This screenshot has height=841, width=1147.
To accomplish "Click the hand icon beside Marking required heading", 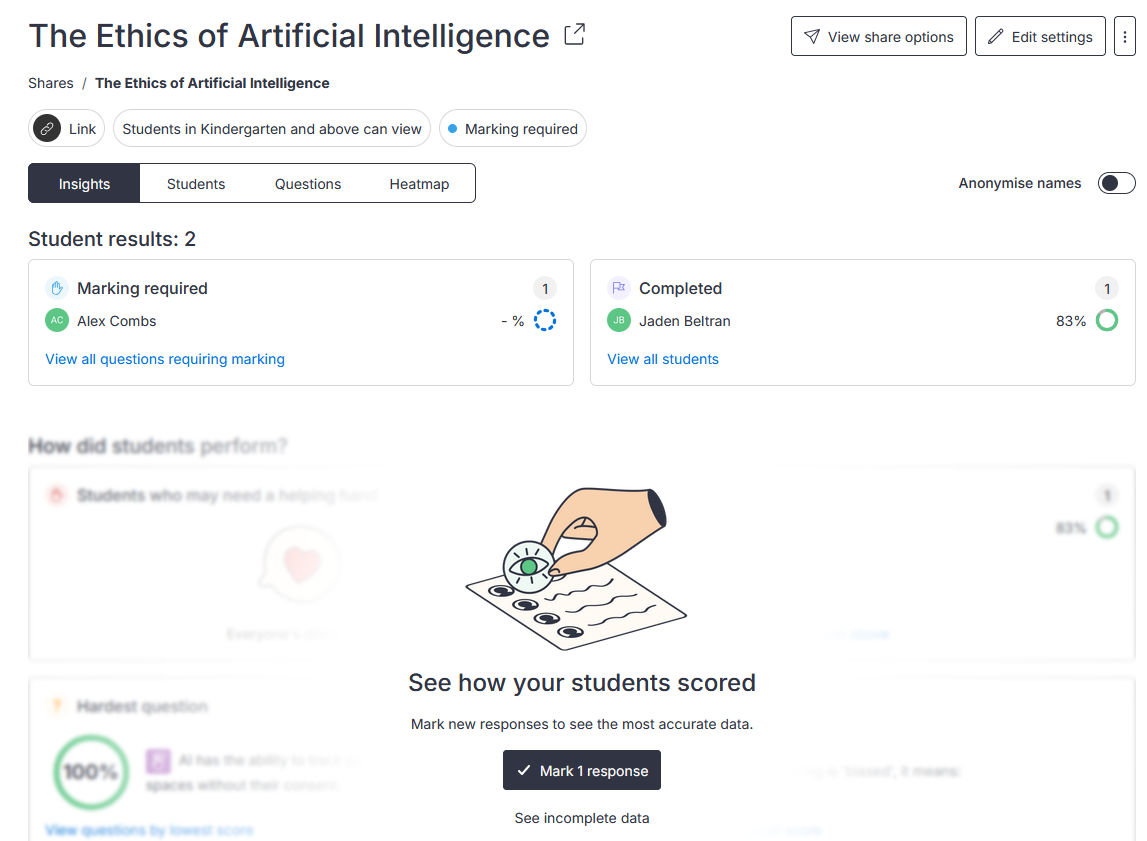I will (57, 288).
